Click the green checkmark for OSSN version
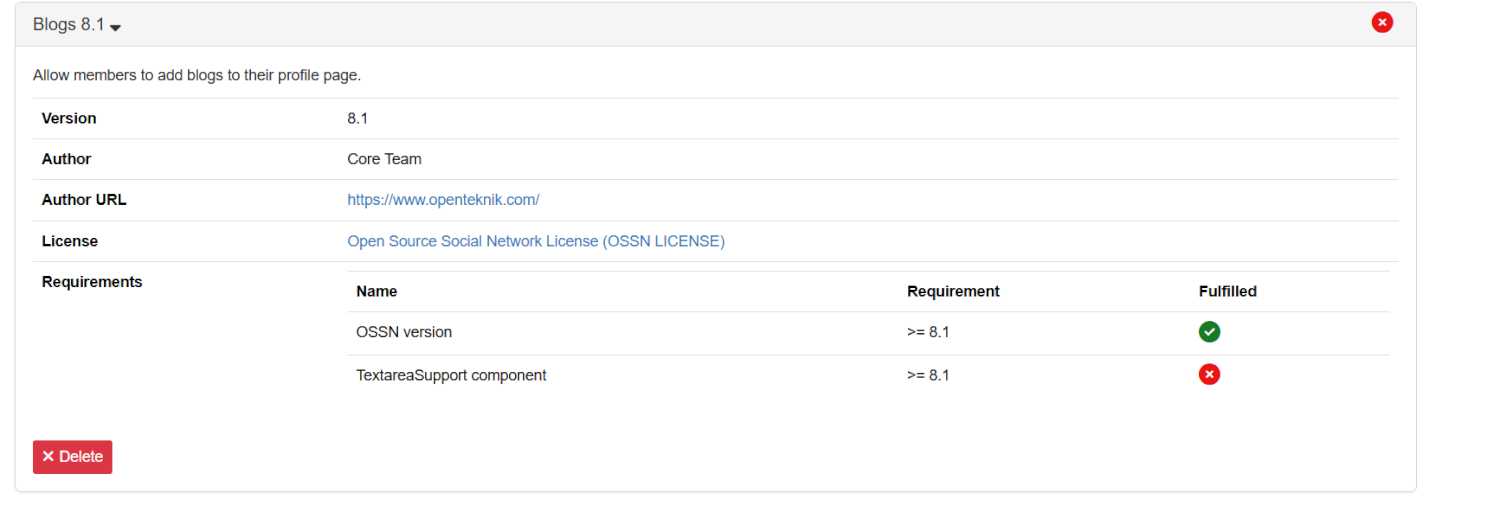The width and height of the screenshot is (1500, 506). (x=1209, y=332)
